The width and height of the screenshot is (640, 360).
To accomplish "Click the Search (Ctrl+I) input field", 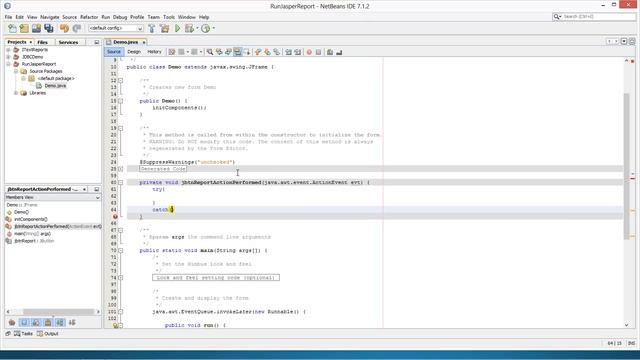I will click(598, 16).
